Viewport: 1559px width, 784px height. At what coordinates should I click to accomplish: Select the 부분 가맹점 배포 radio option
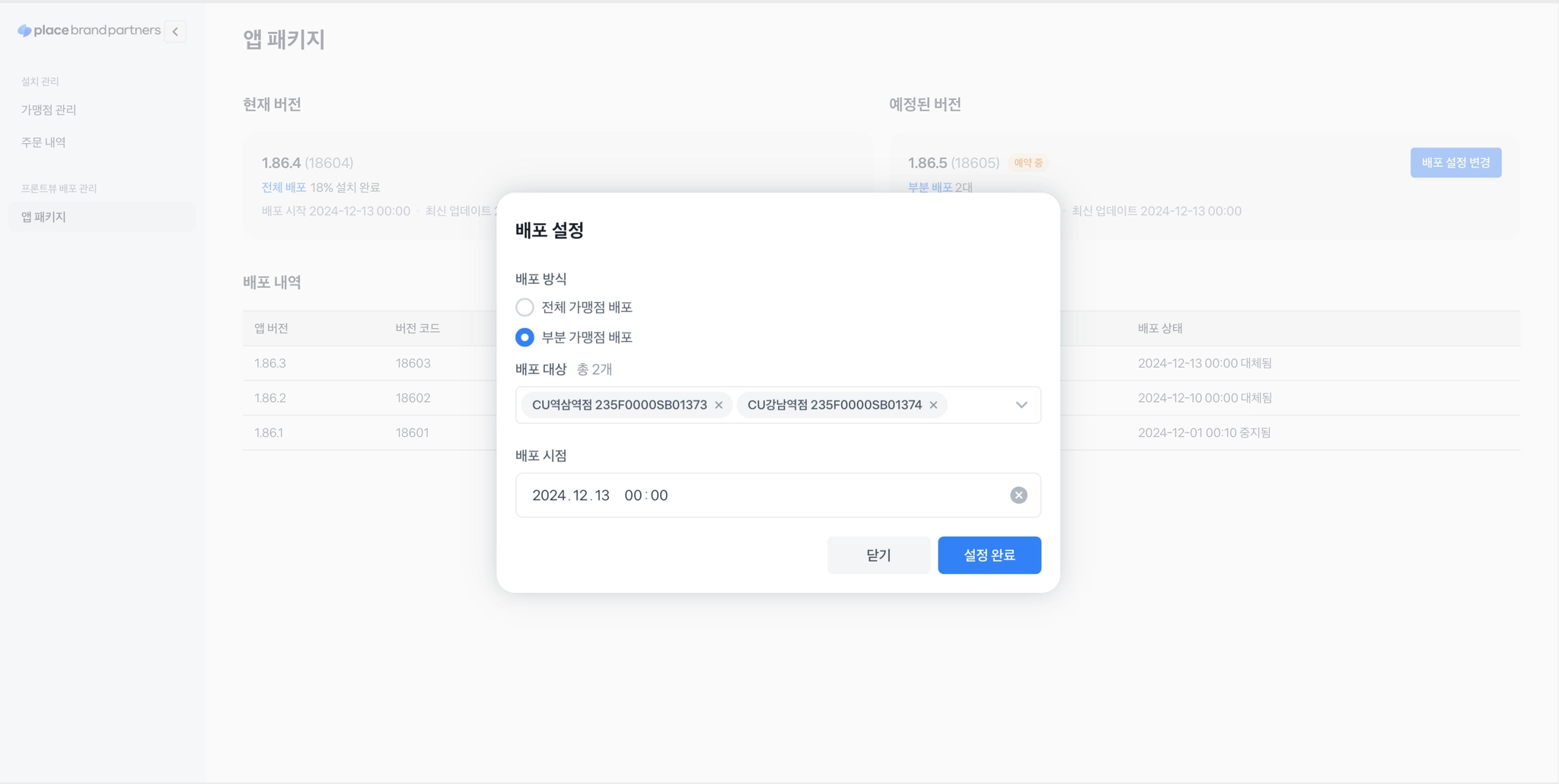(x=524, y=337)
